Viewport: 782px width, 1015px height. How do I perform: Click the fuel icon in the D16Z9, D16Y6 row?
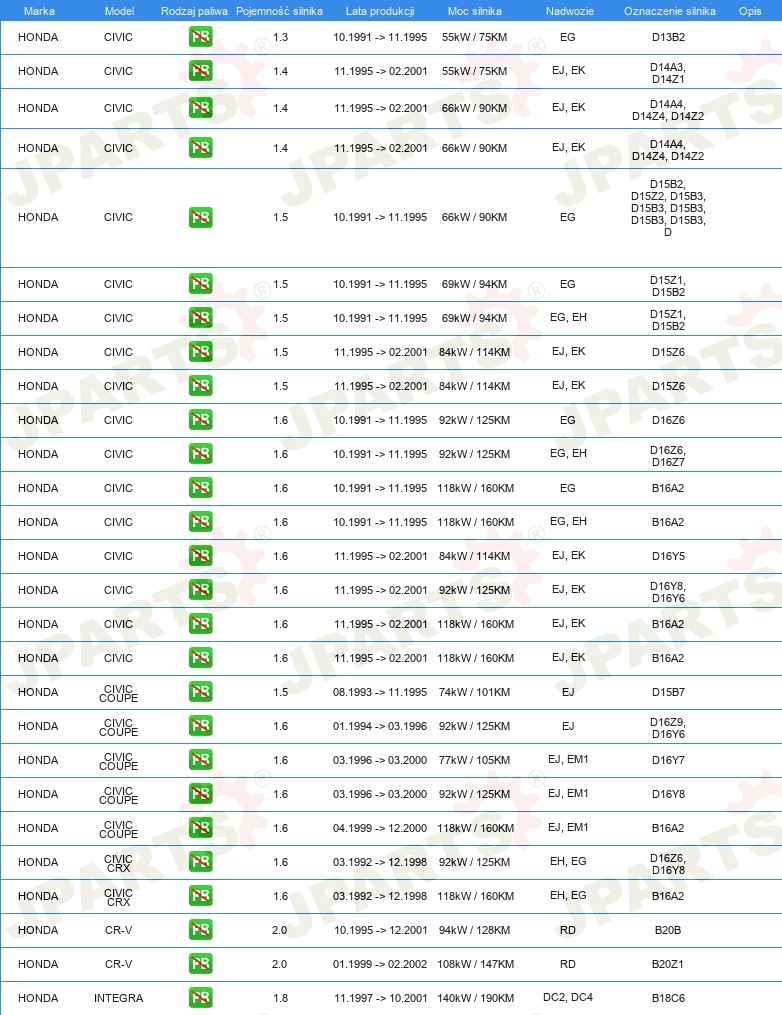coord(201,726)
